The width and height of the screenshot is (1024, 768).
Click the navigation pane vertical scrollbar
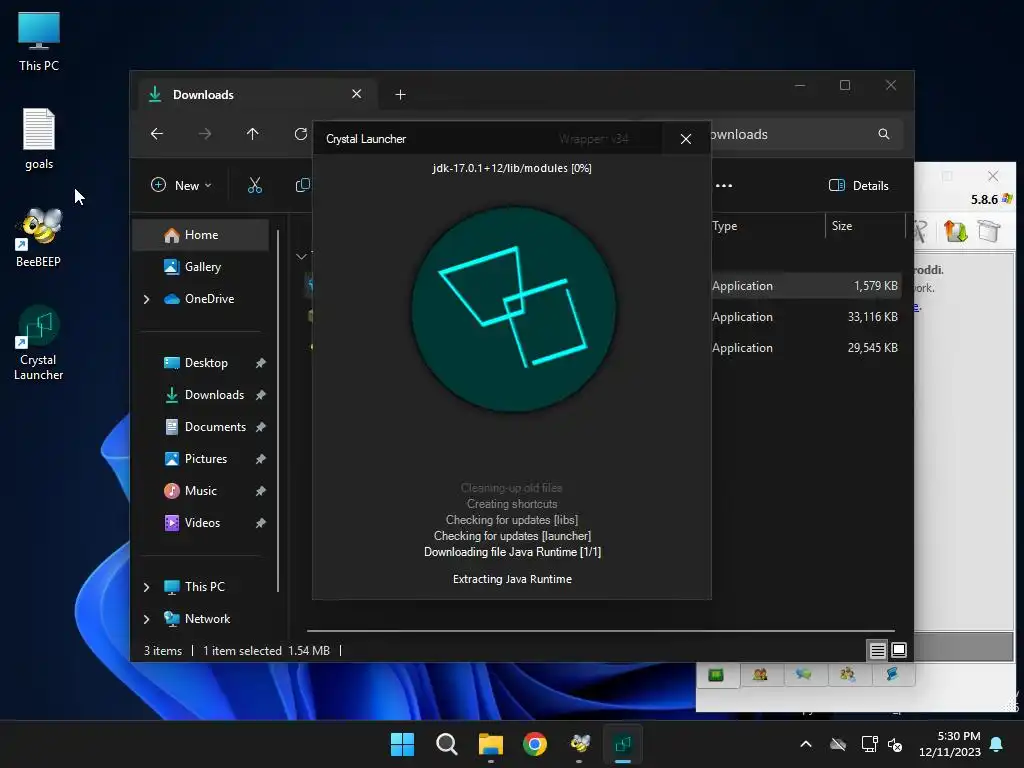[x=278, y=411]
